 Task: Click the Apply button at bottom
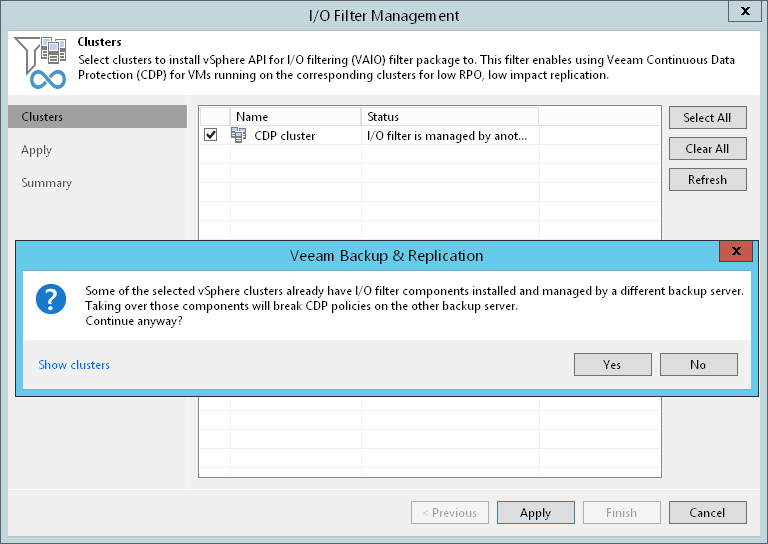coord(536,513)
